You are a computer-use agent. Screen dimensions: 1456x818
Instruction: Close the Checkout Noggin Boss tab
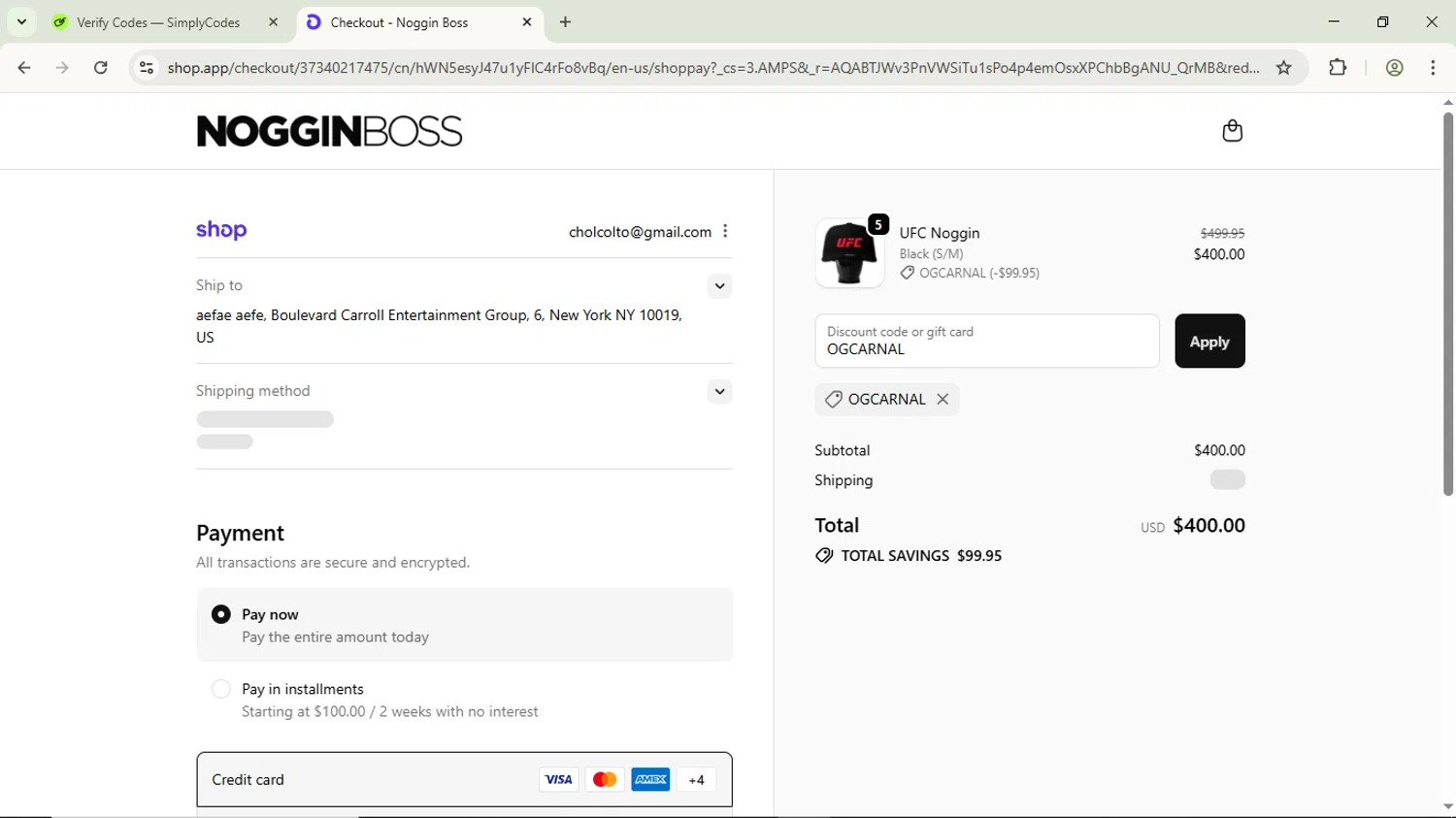[527, 21]
